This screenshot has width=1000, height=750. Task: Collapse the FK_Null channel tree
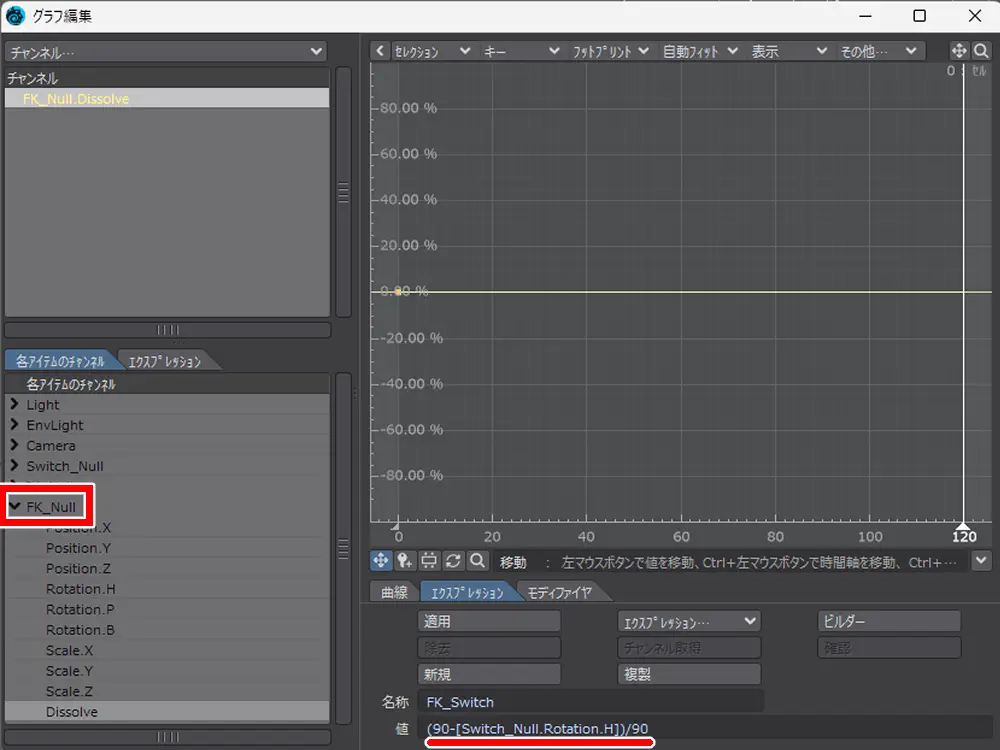(15, 507)
